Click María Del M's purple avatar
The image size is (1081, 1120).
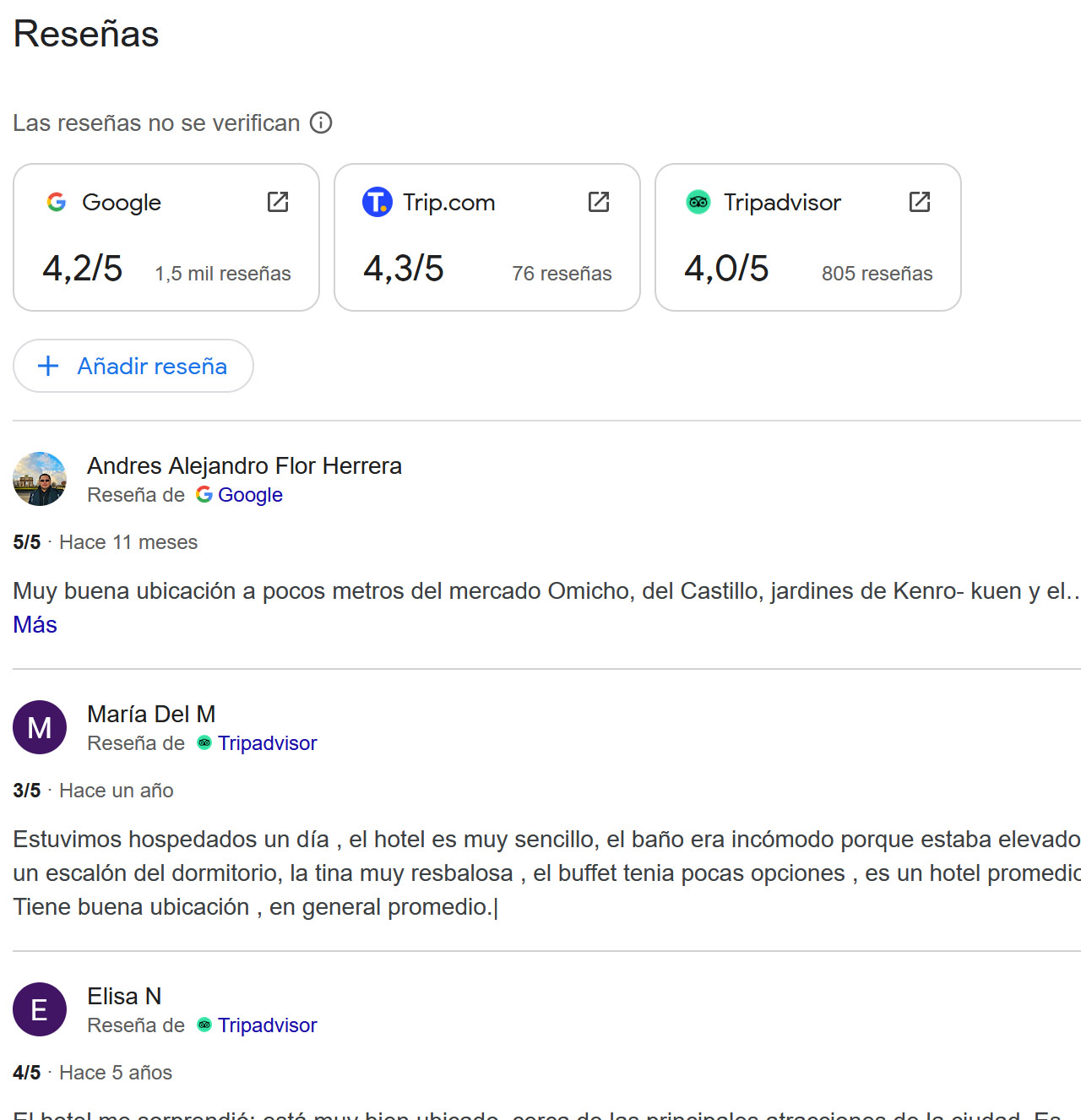pos(40,727)
